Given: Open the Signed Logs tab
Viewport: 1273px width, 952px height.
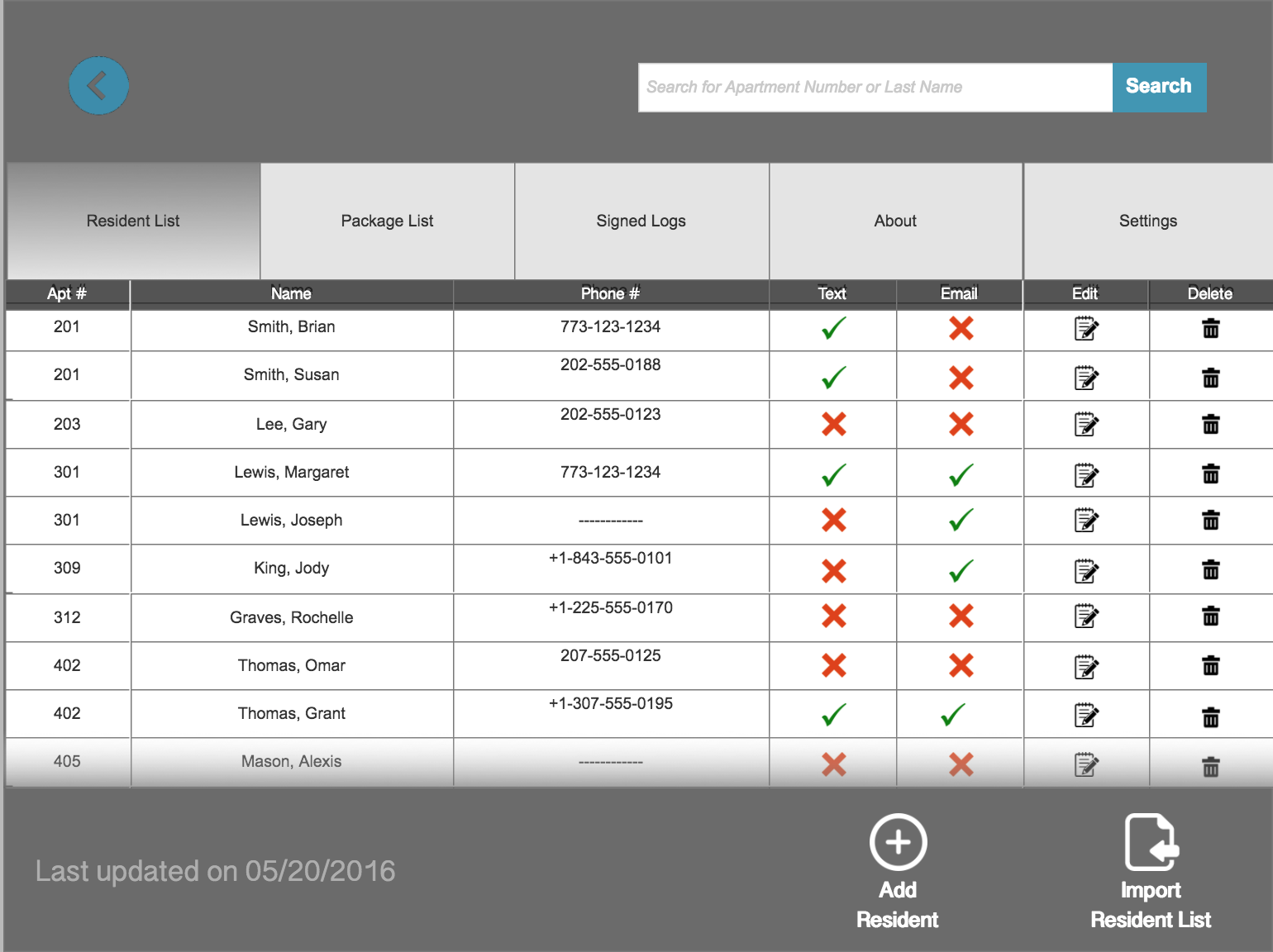Looking at the screenshot, I should 641,221.
